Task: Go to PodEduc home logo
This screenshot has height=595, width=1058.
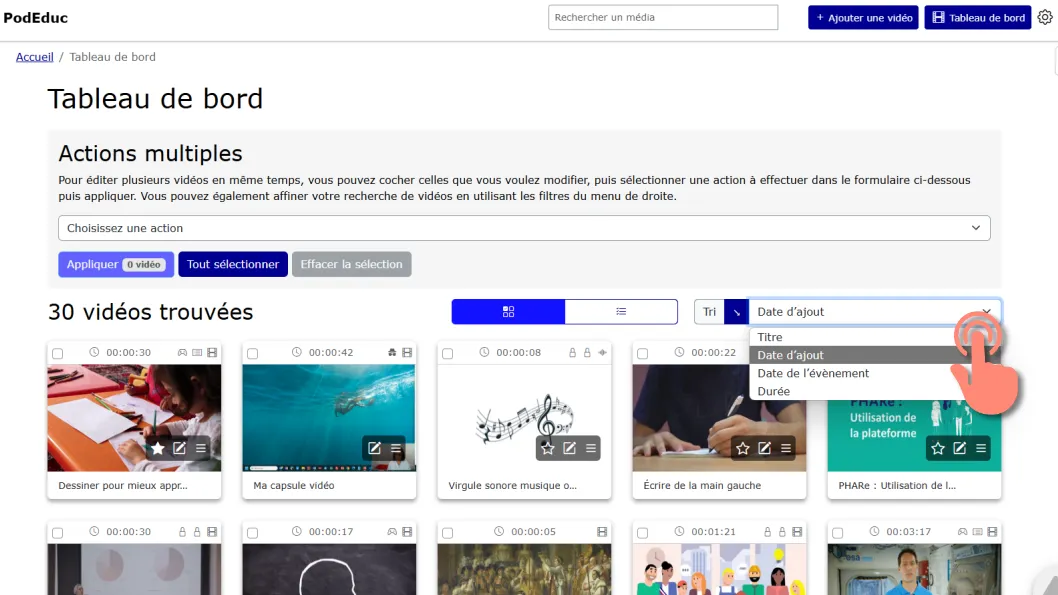Action: [x=35, y=18]
